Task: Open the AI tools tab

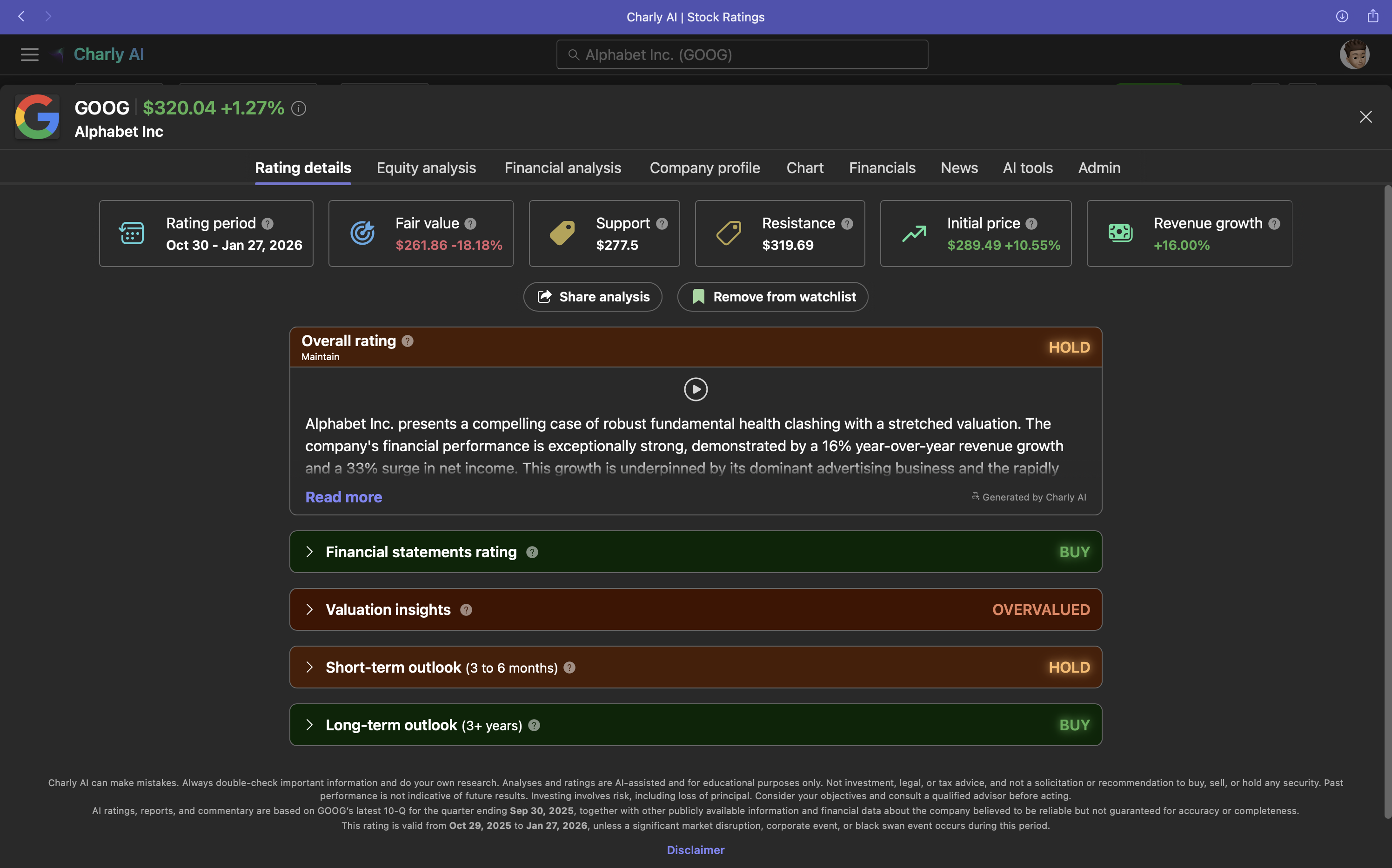Action: click(1028, 167)
